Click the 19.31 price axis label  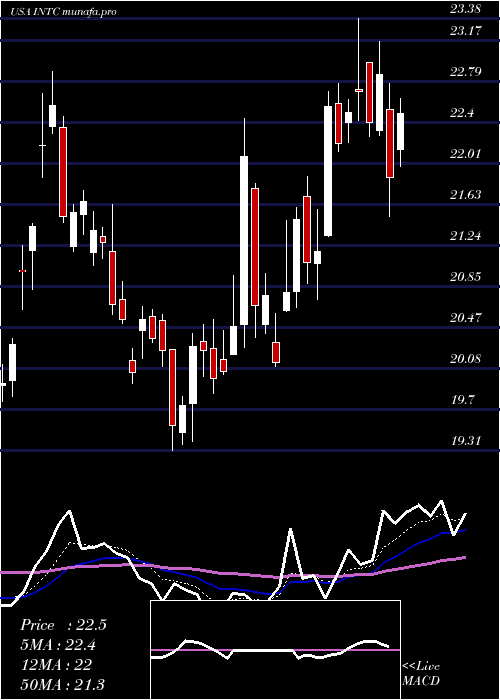tap(465, 441)
